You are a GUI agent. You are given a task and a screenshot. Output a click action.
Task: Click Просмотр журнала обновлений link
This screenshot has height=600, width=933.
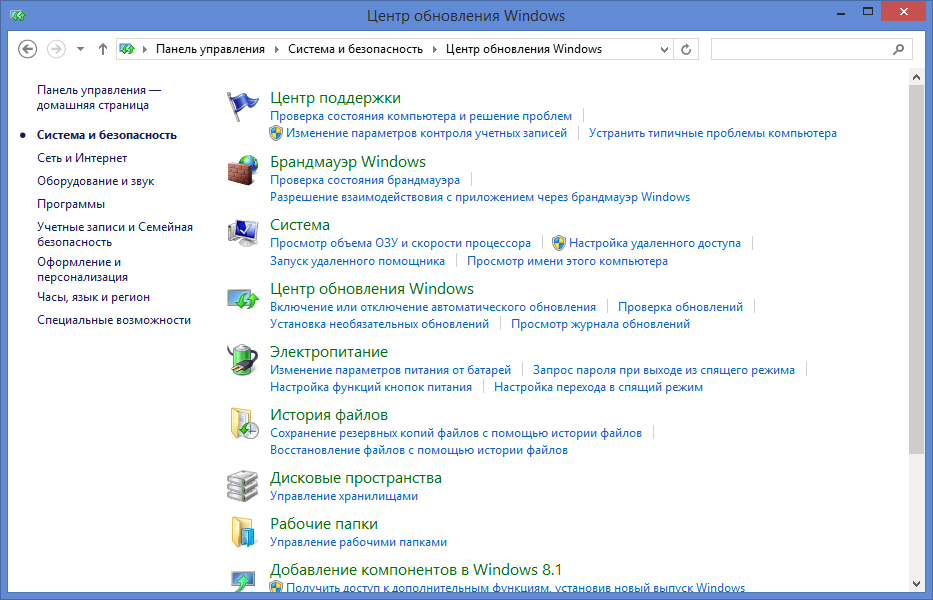600,324
